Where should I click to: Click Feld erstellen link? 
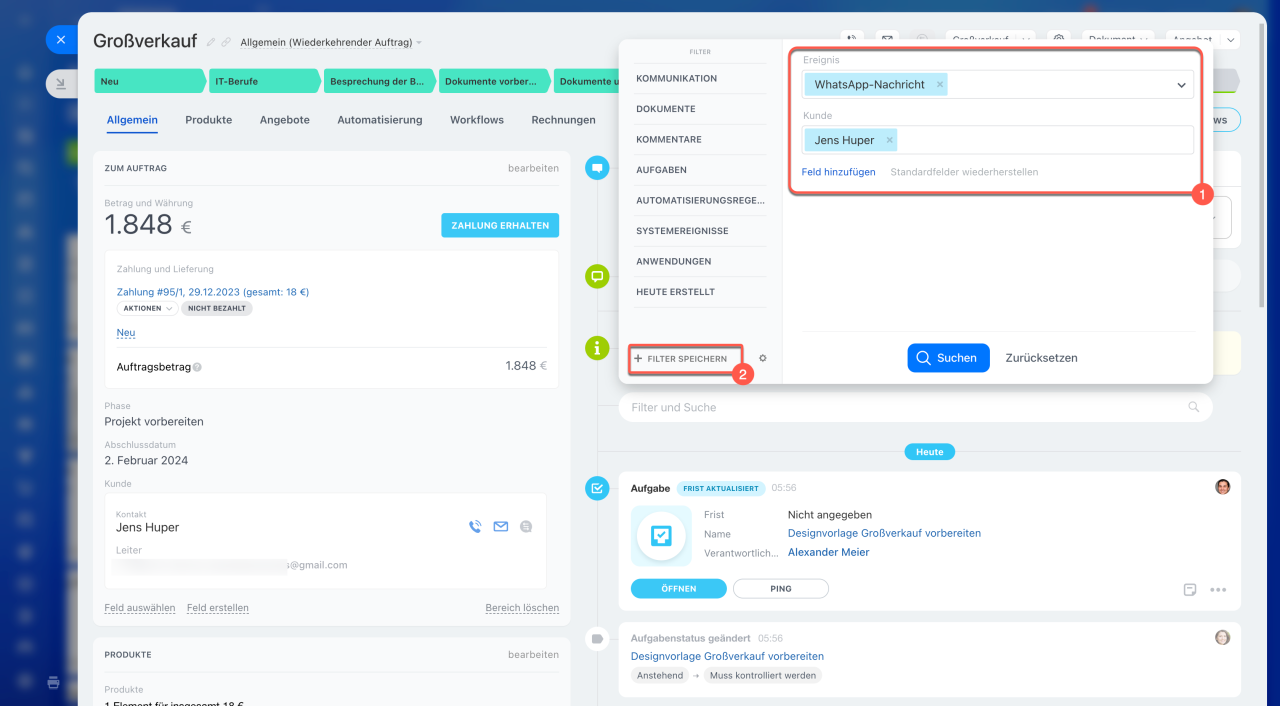pos(218,608)
